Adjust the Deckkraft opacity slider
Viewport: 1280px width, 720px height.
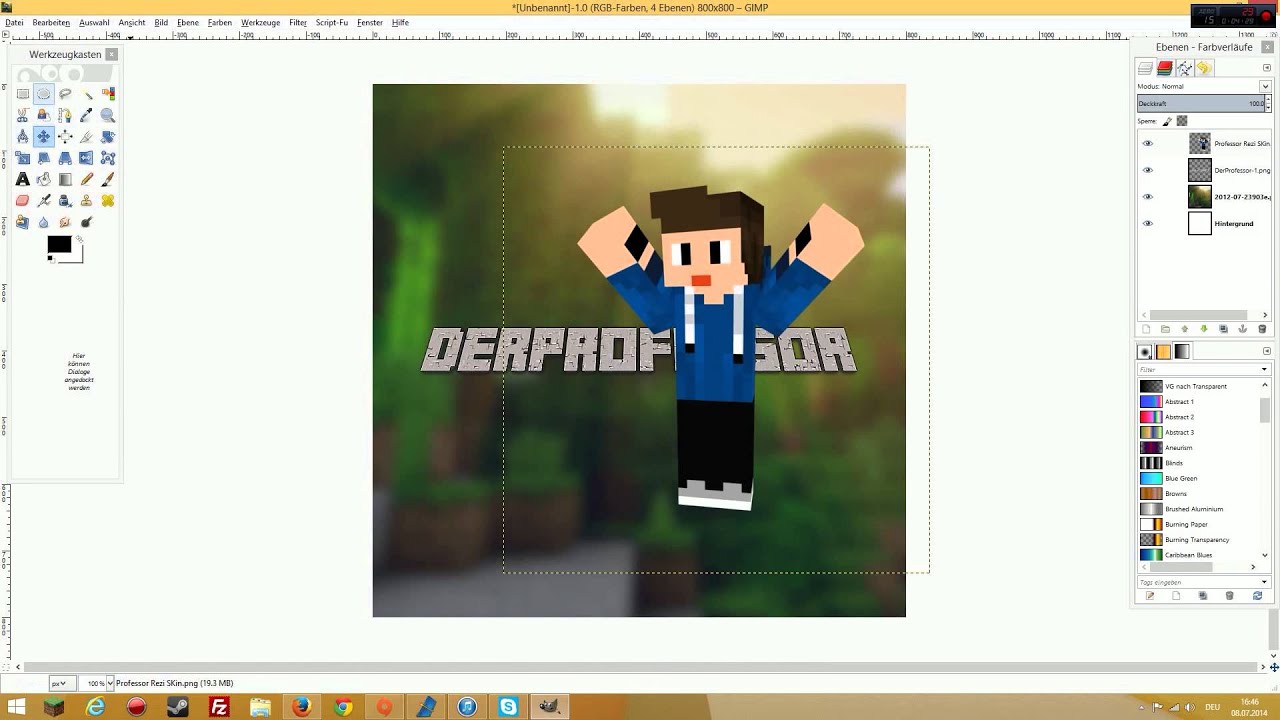pyautogui.click(x=1203, y=103)
